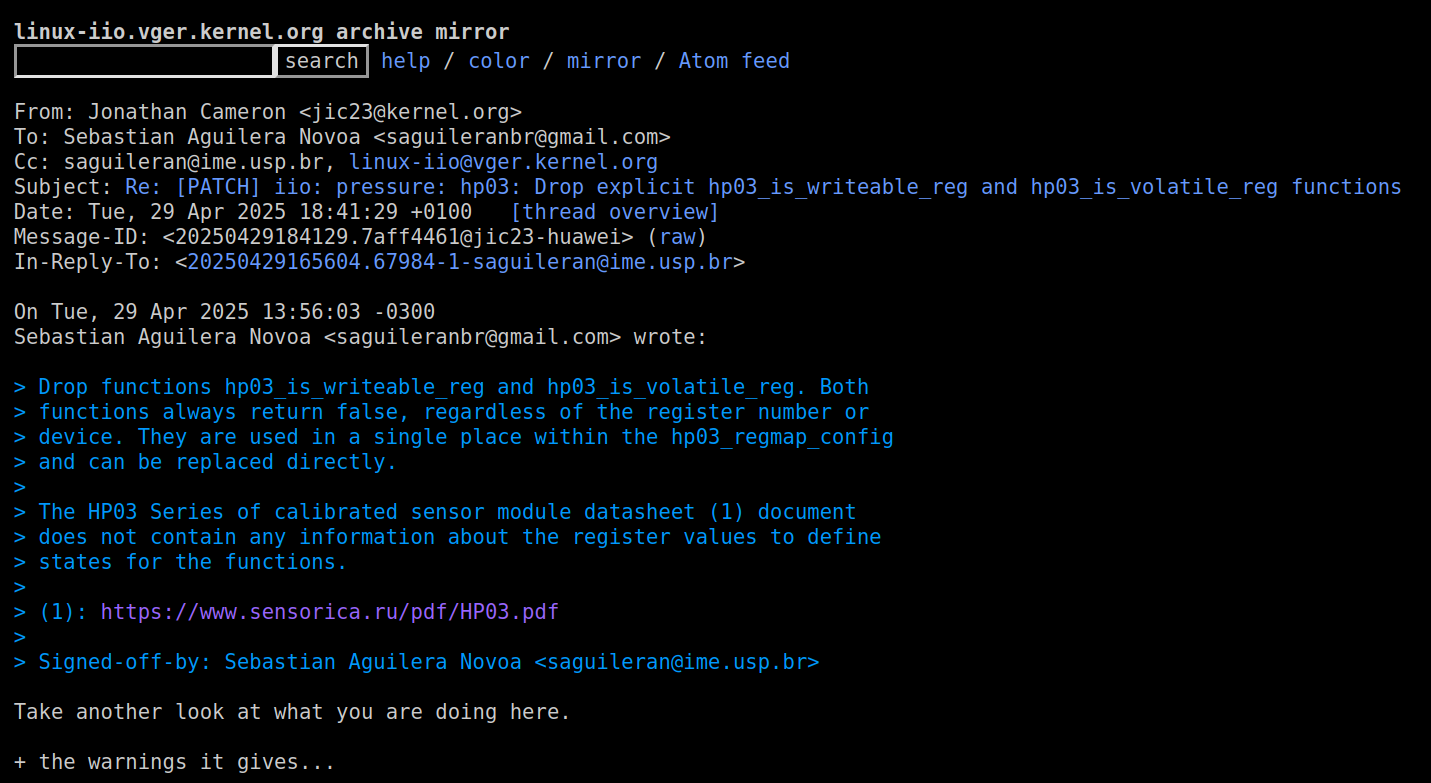Click the archive mirror page title
The width and height of the screenshot is (1431, 783).
tap(262, 32)
